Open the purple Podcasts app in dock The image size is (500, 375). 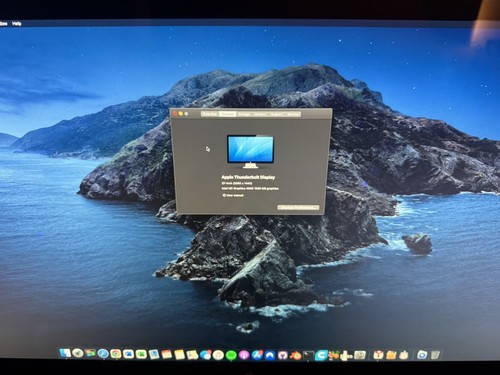(x=244, y=355)
